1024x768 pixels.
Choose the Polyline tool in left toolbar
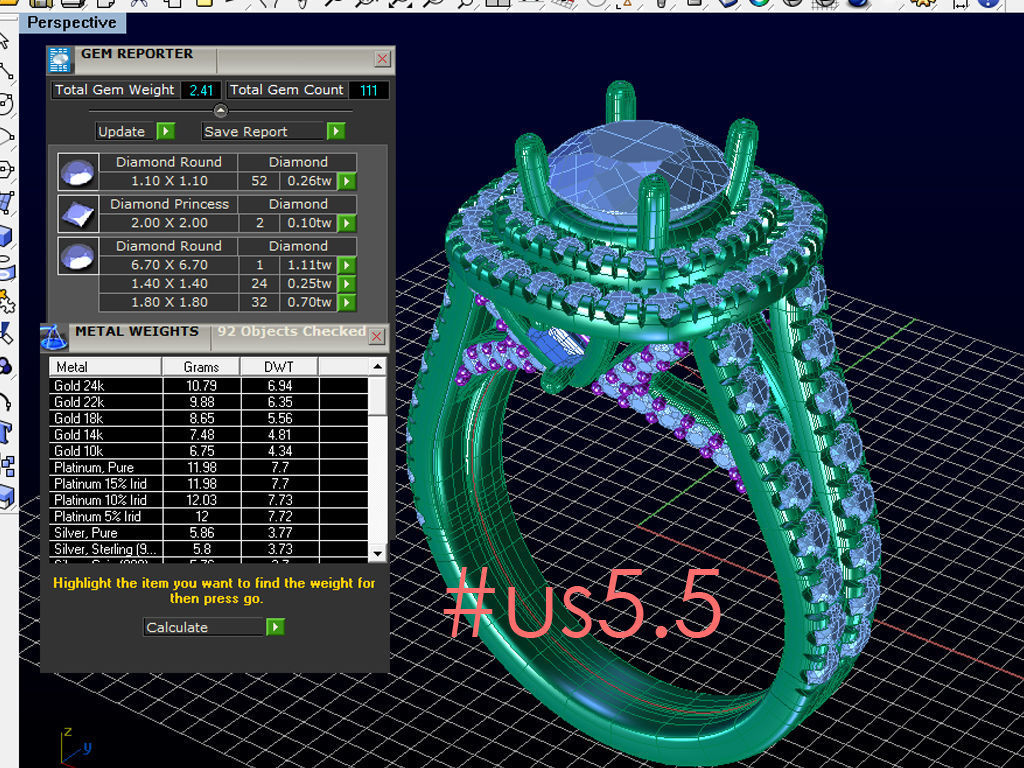click(x=6, y=71)
